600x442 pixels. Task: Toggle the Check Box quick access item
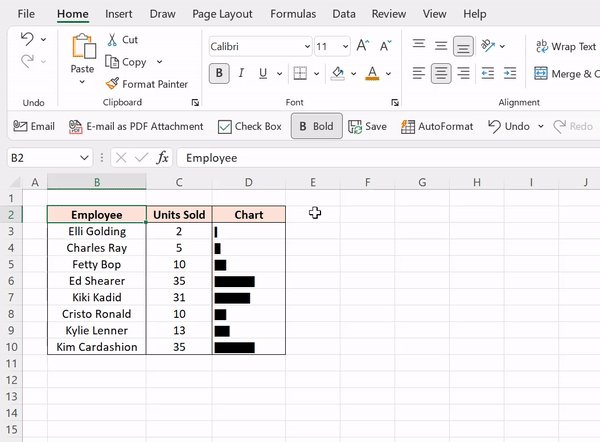tap(249, 127)
